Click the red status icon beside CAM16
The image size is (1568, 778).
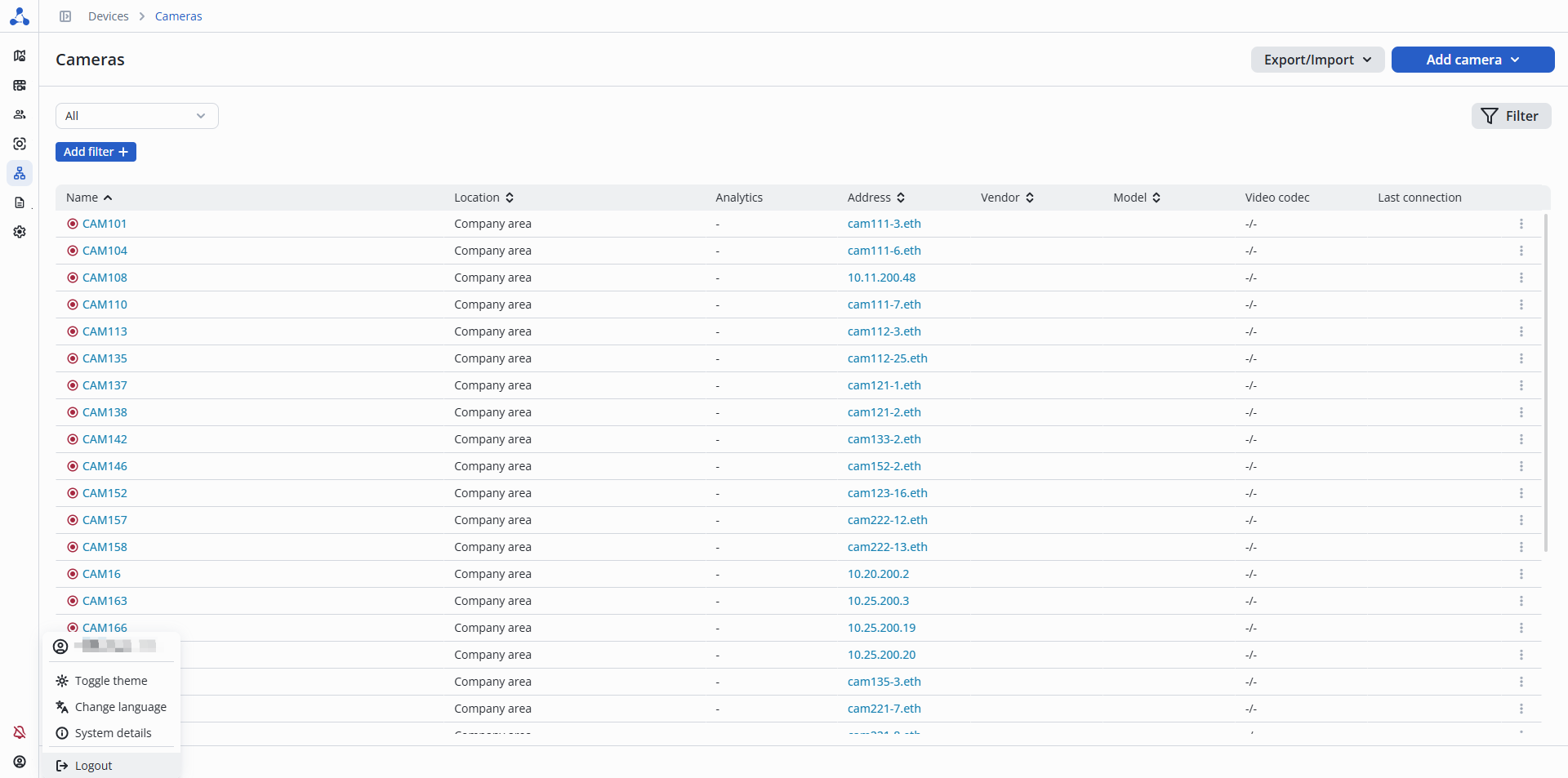click(73, 574)
